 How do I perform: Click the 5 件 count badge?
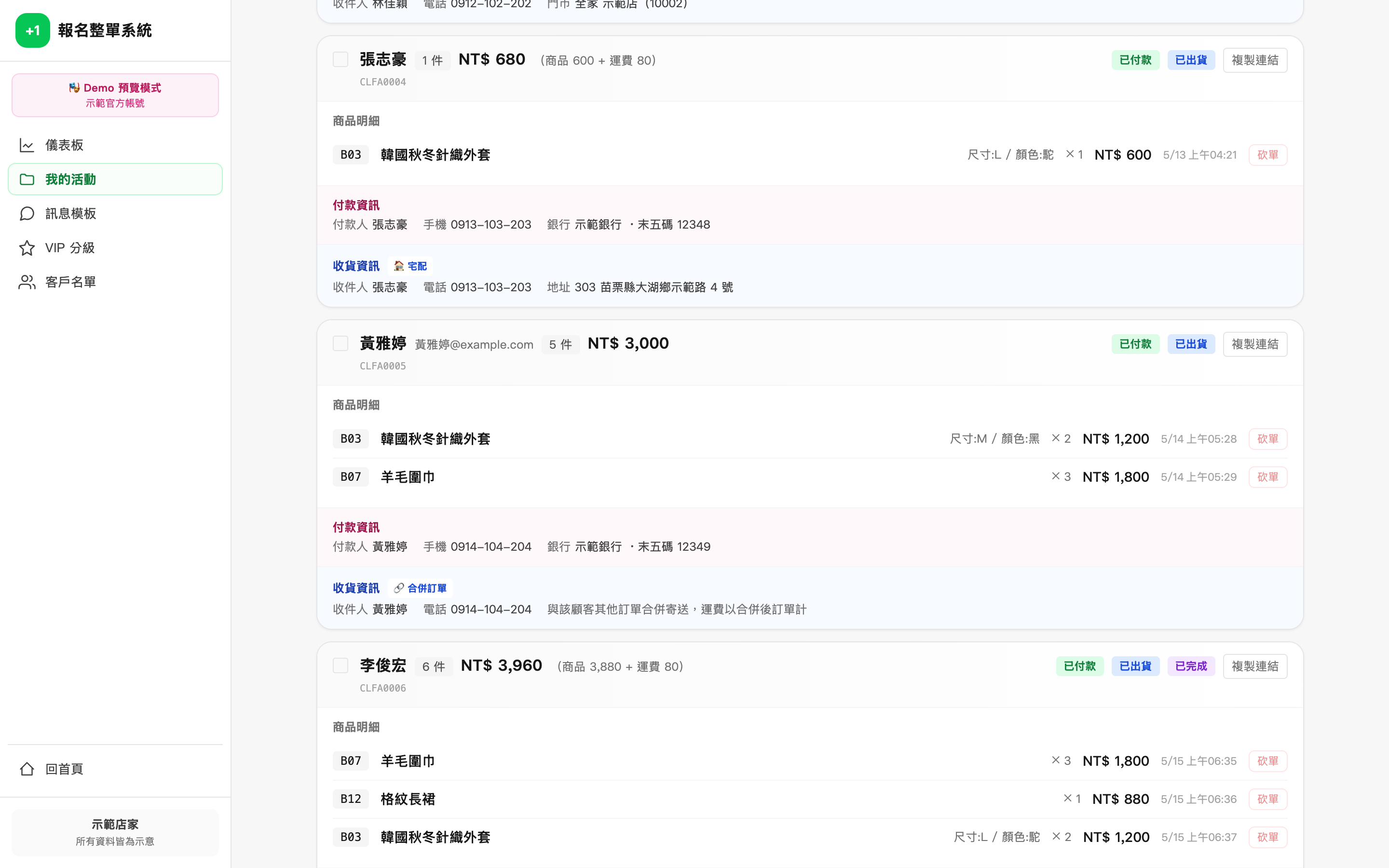click(560, 344)
